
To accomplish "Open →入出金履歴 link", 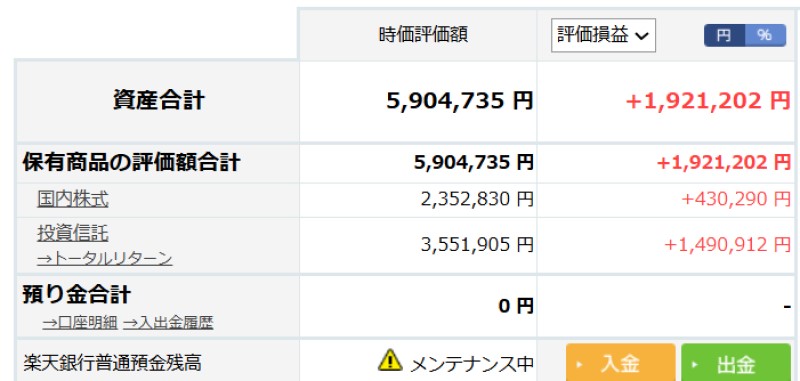I will click(x=168, y=323).
